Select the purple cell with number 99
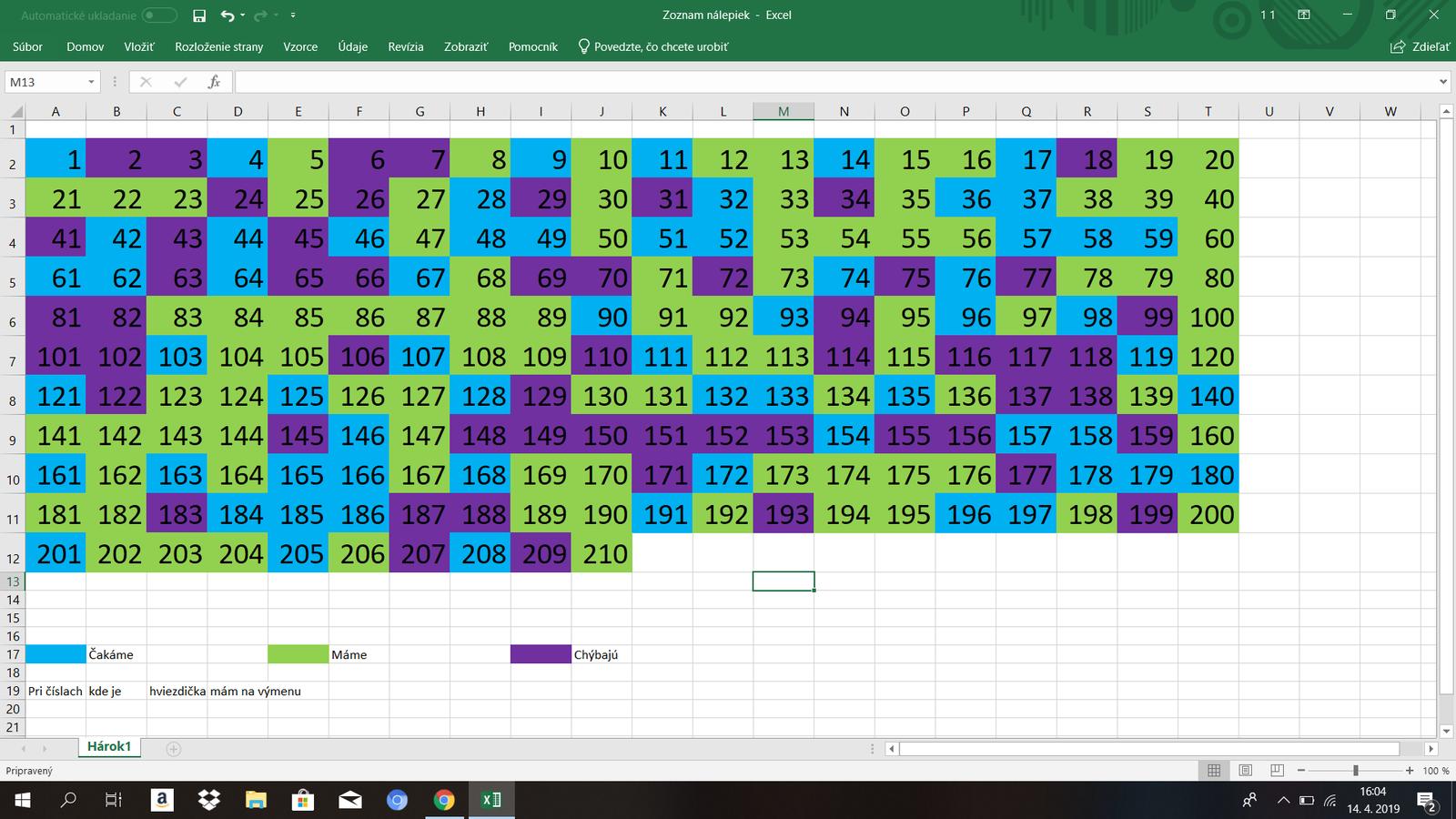1456x819 pixels. point(1148,317)
